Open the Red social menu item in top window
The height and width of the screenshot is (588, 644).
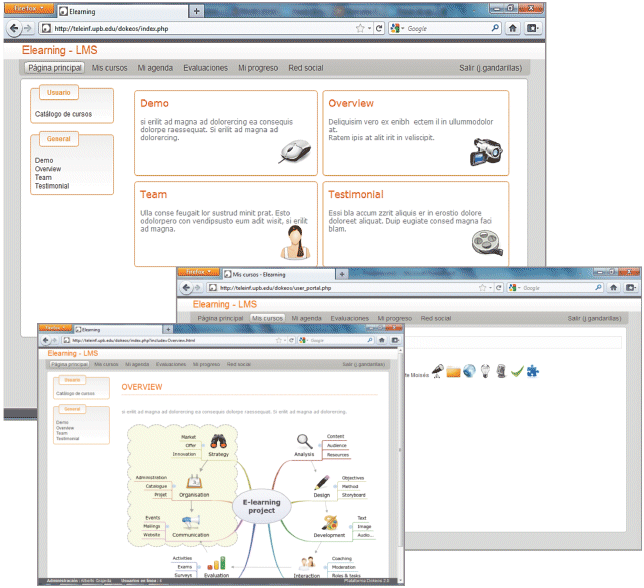coord(306,68)
